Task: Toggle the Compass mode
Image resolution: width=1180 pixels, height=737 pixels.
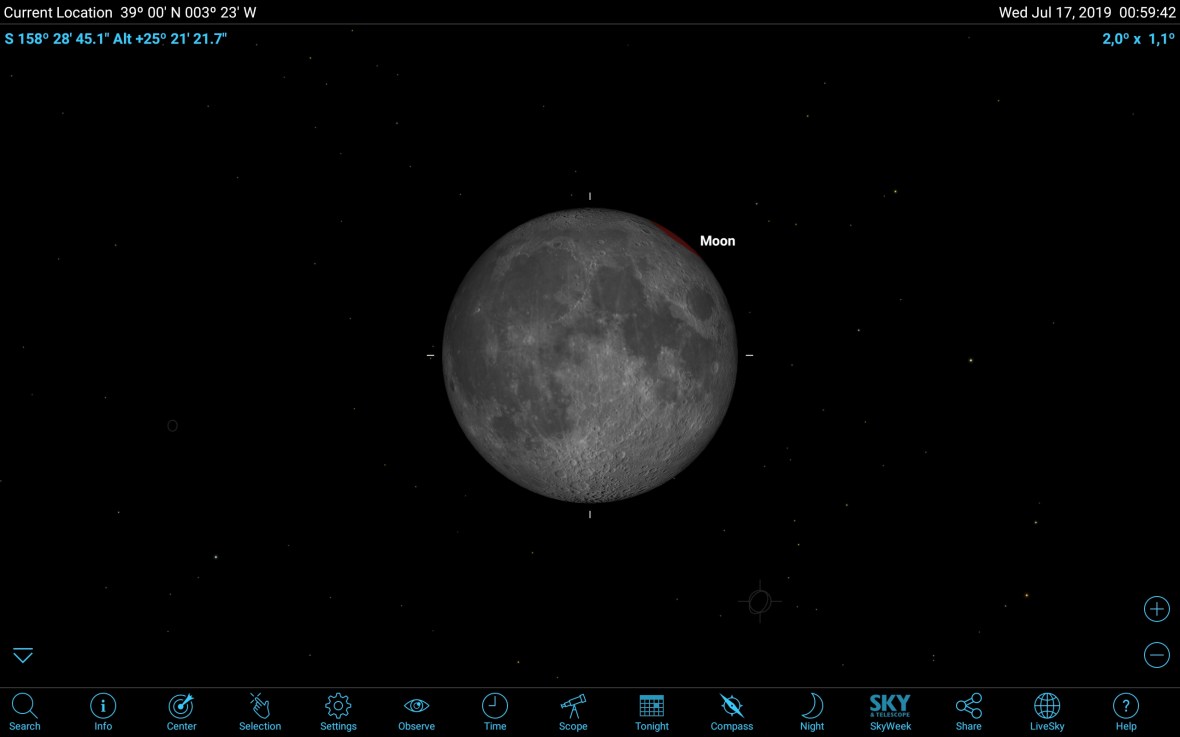Action: point(731,711)
